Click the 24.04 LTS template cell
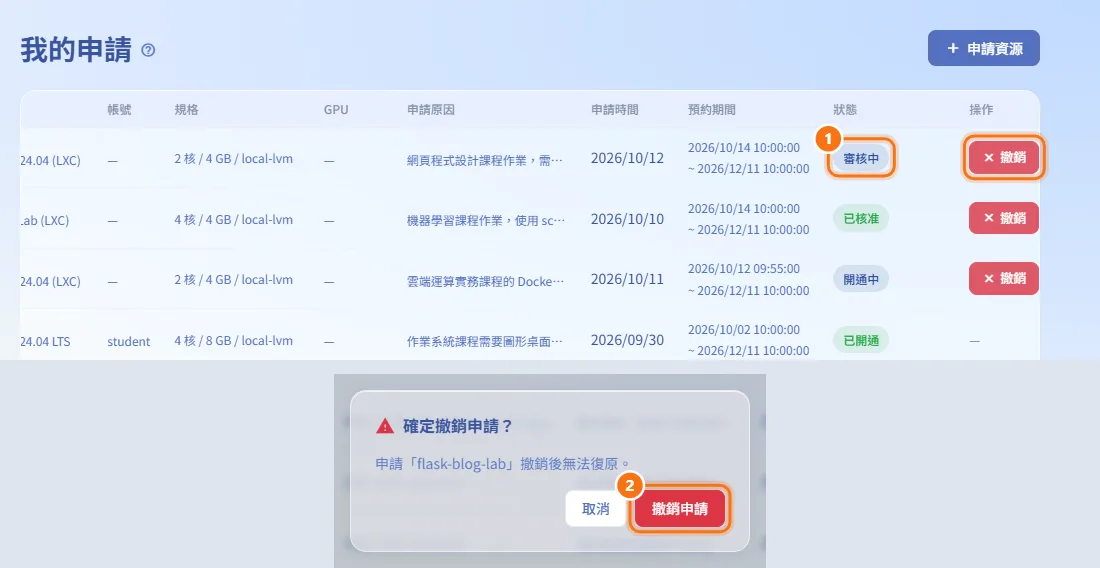The width and height of the screenshot is (1100, 568). point(46,342)
